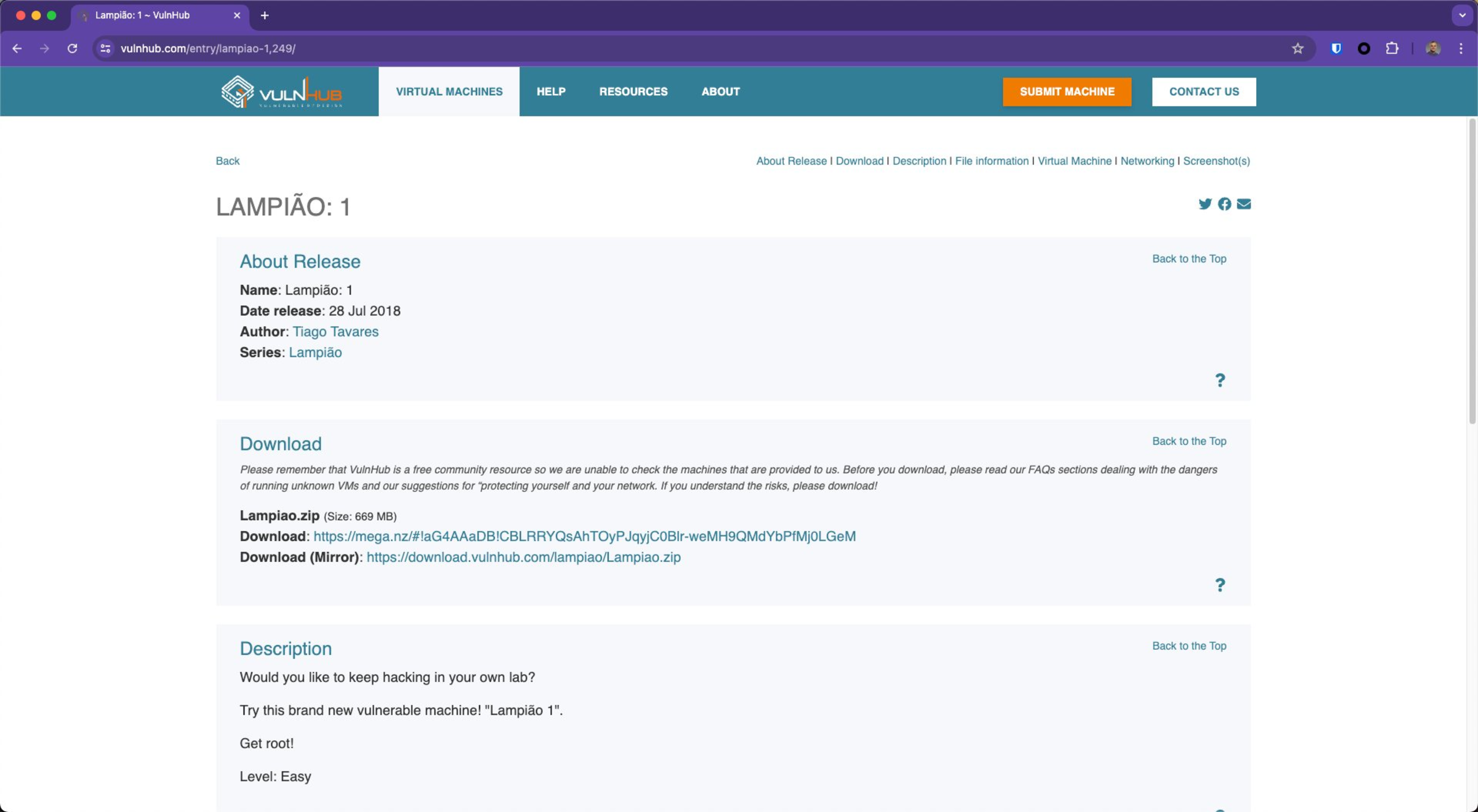
Task: Jump to Screenshot(s) anchor link
Action: coord(1216,161)
